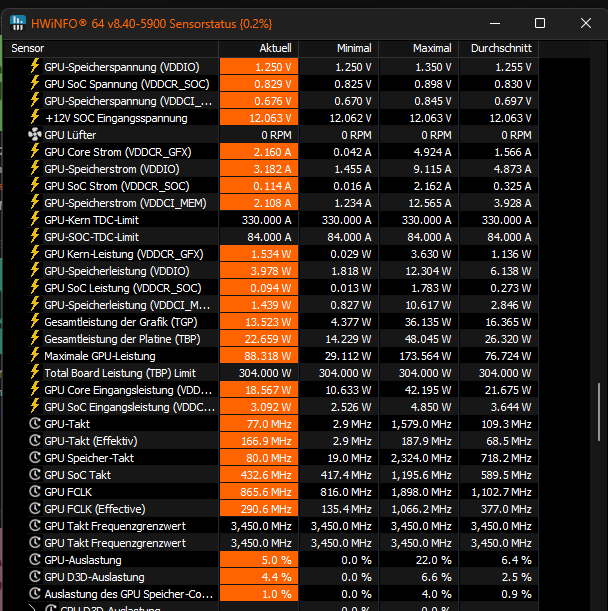The width and height of the screenshot is (608, 611).
Task: Click lightning icon of GPU SoC Strom row
Action: point(35,185)
